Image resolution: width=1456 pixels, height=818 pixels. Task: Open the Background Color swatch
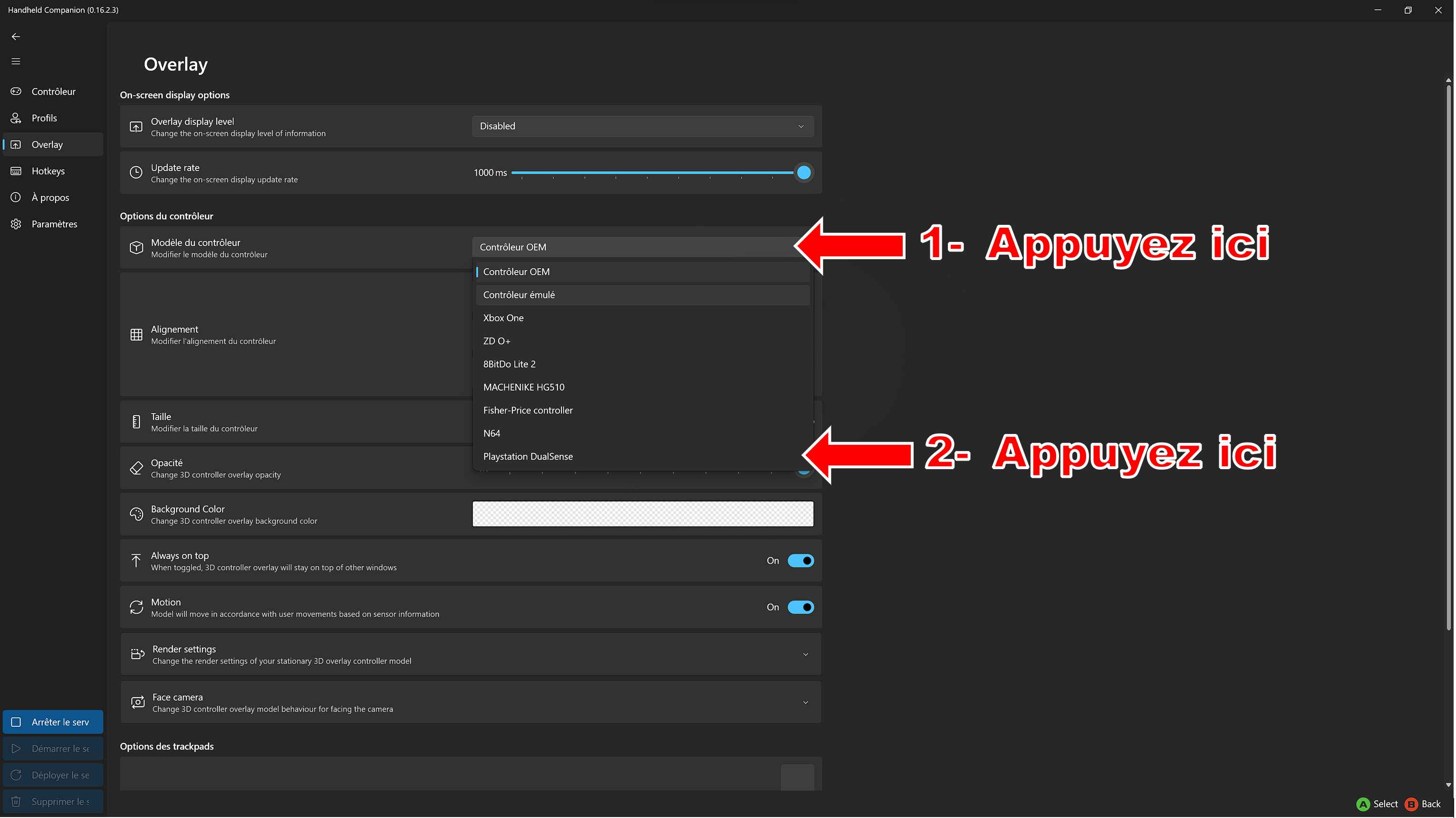pyautogui.click(x=643, y=514)
